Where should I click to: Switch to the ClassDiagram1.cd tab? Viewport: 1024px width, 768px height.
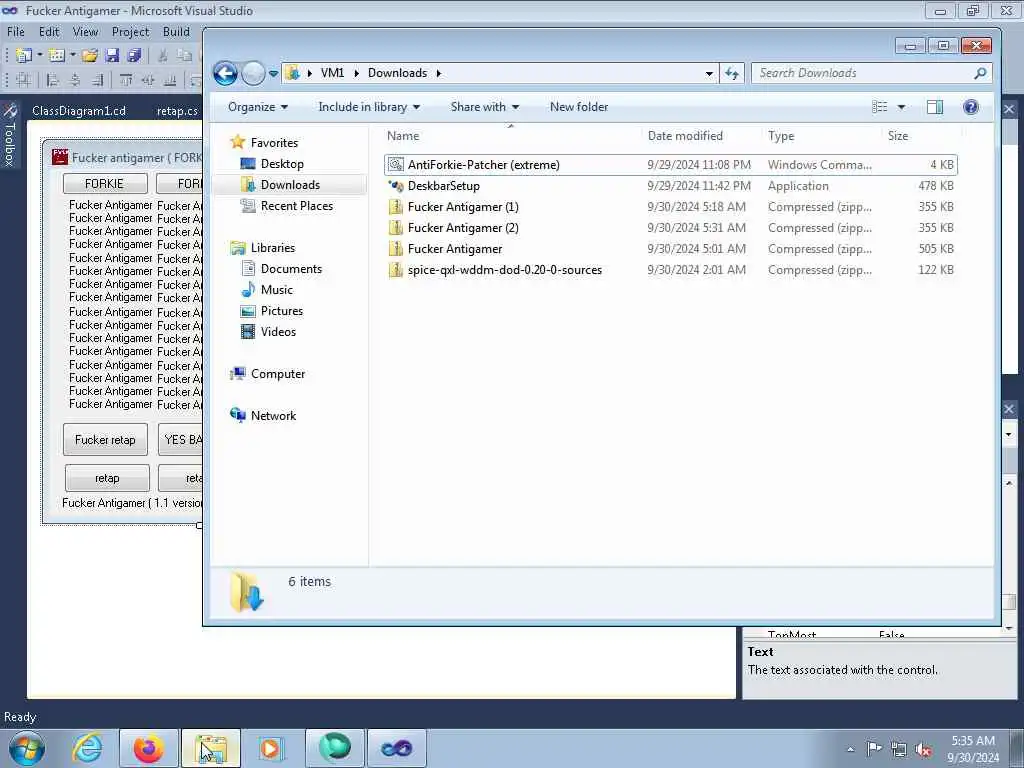pyautogui.click(x=79, y=110)
